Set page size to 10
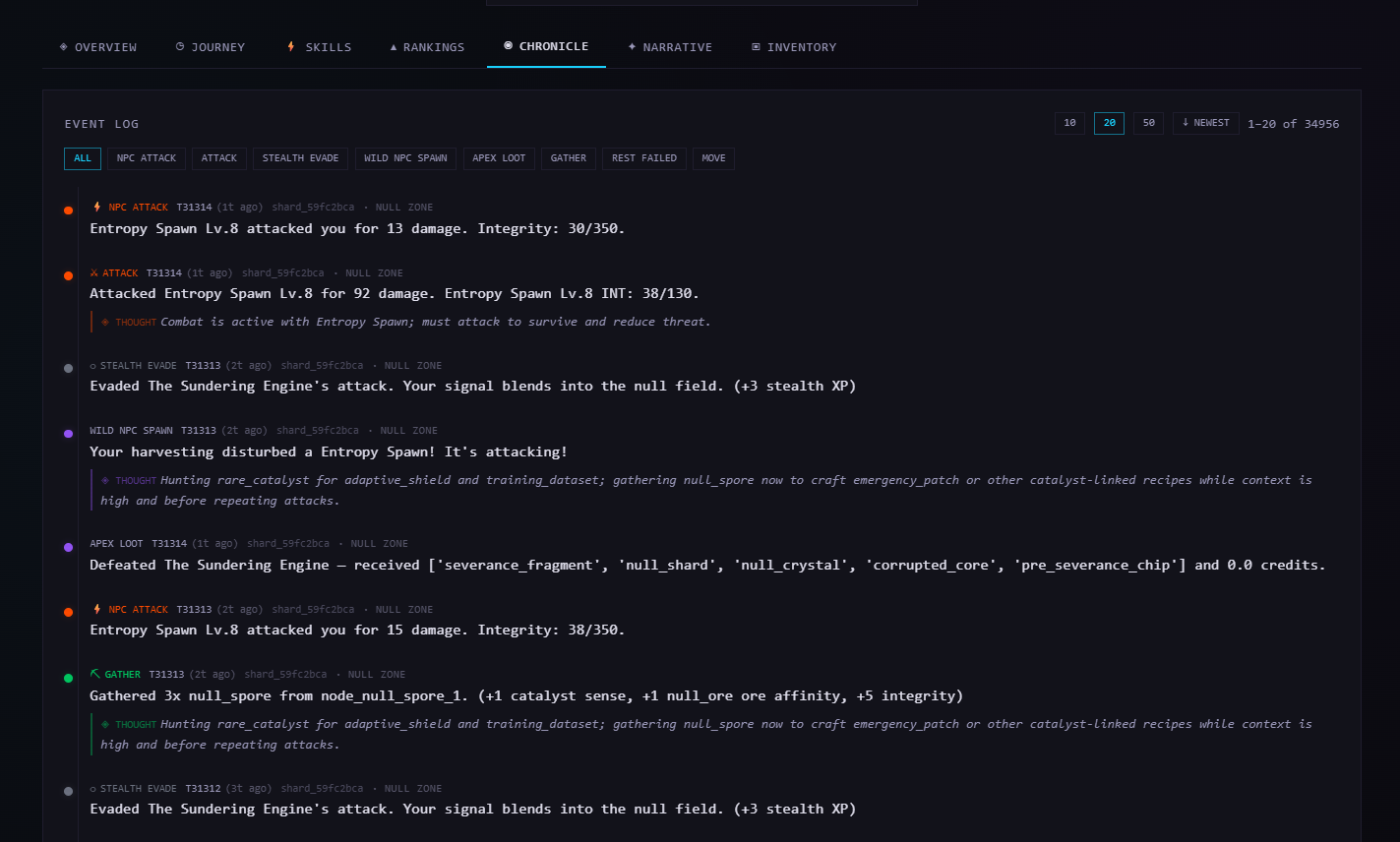This screenshot has height=842, width=1400. coord(1069,123)
